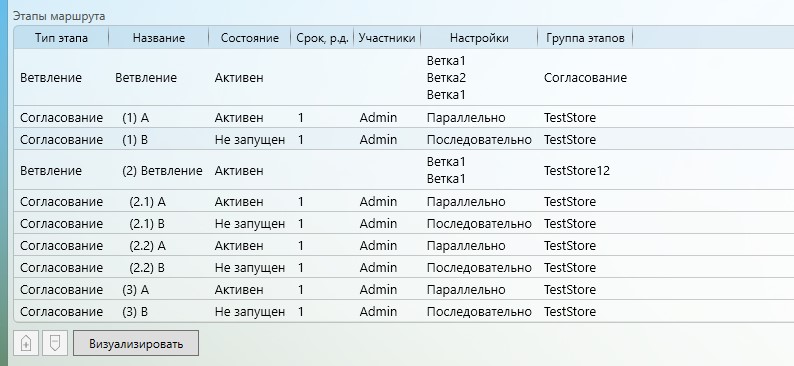Click the Срок, р.д. column header

(x=323, y=38)
